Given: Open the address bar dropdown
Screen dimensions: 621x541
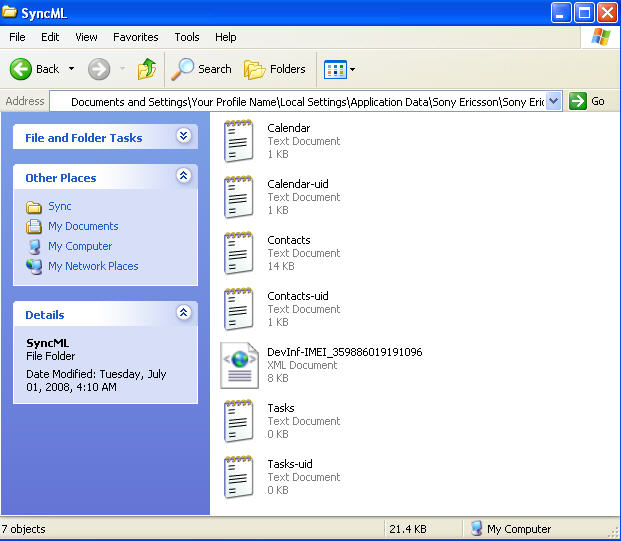Looking at the screenshot, I should [554, 101].
